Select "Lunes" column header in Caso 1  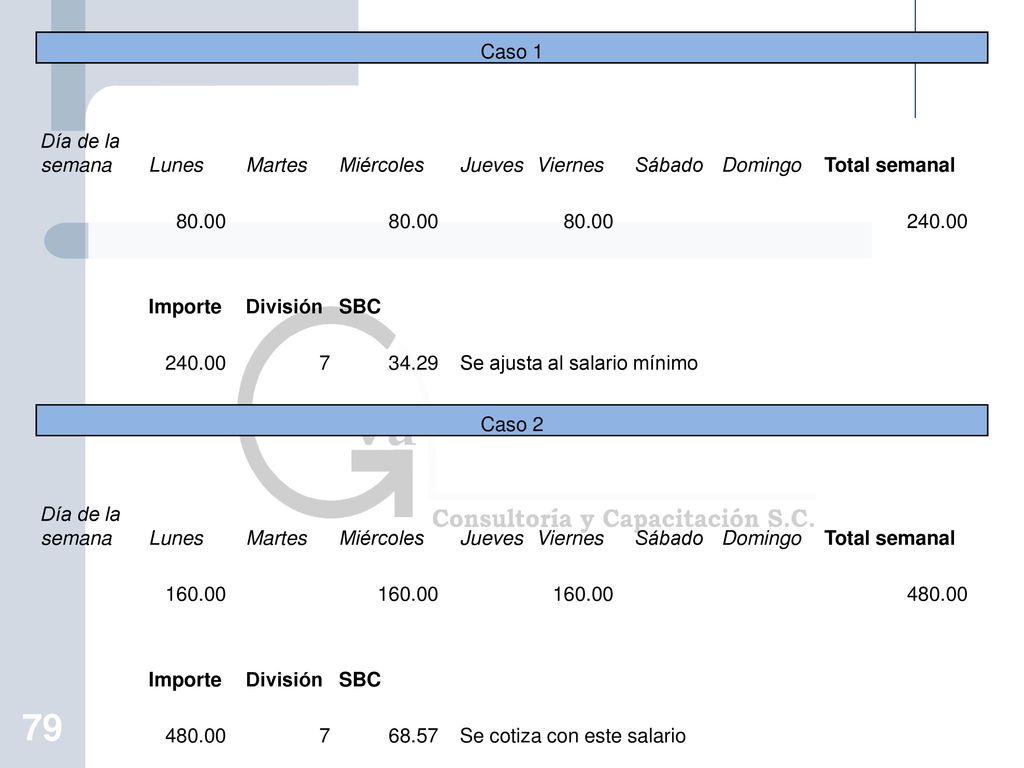point(176,165)
